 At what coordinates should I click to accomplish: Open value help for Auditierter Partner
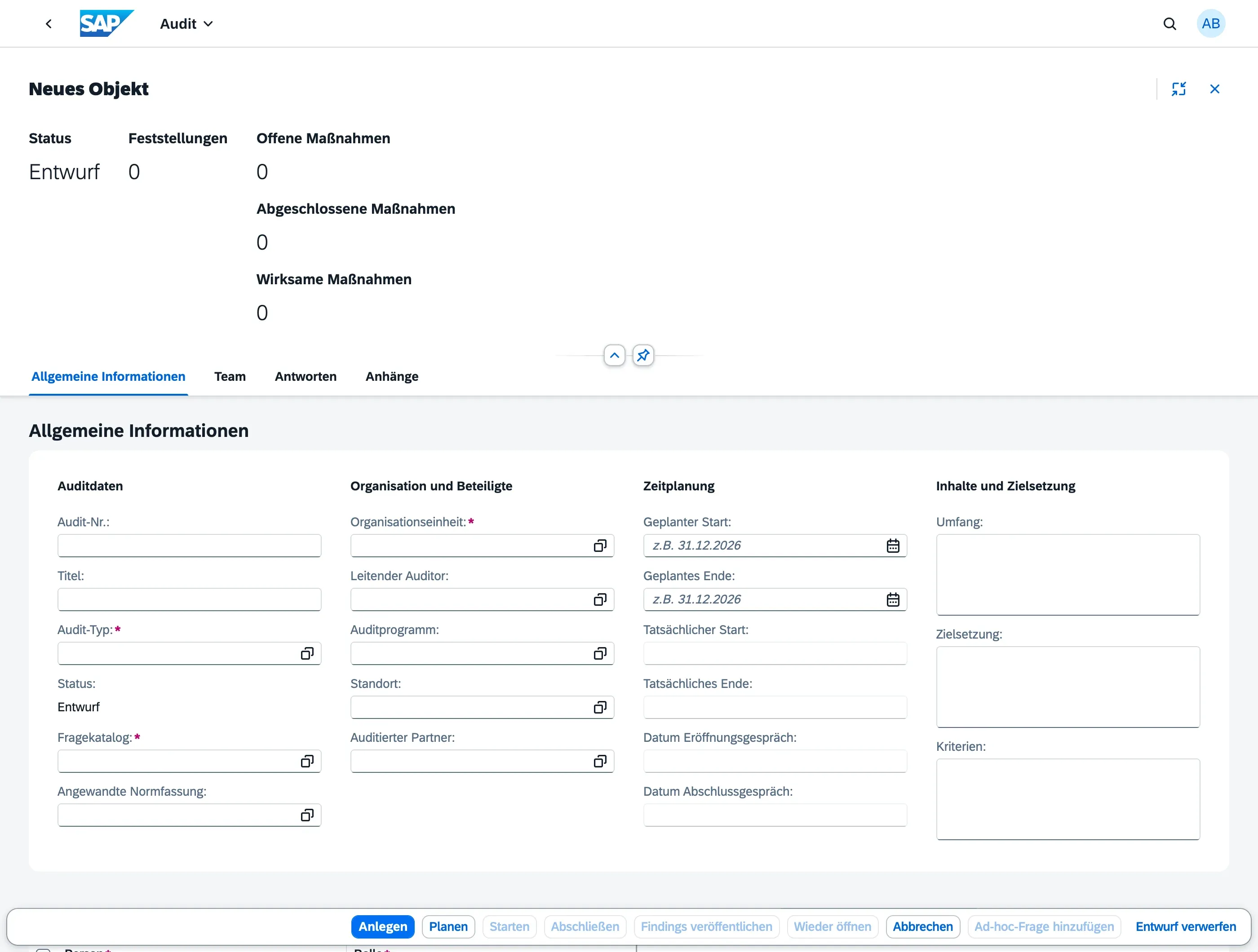[x=600, y=762]
